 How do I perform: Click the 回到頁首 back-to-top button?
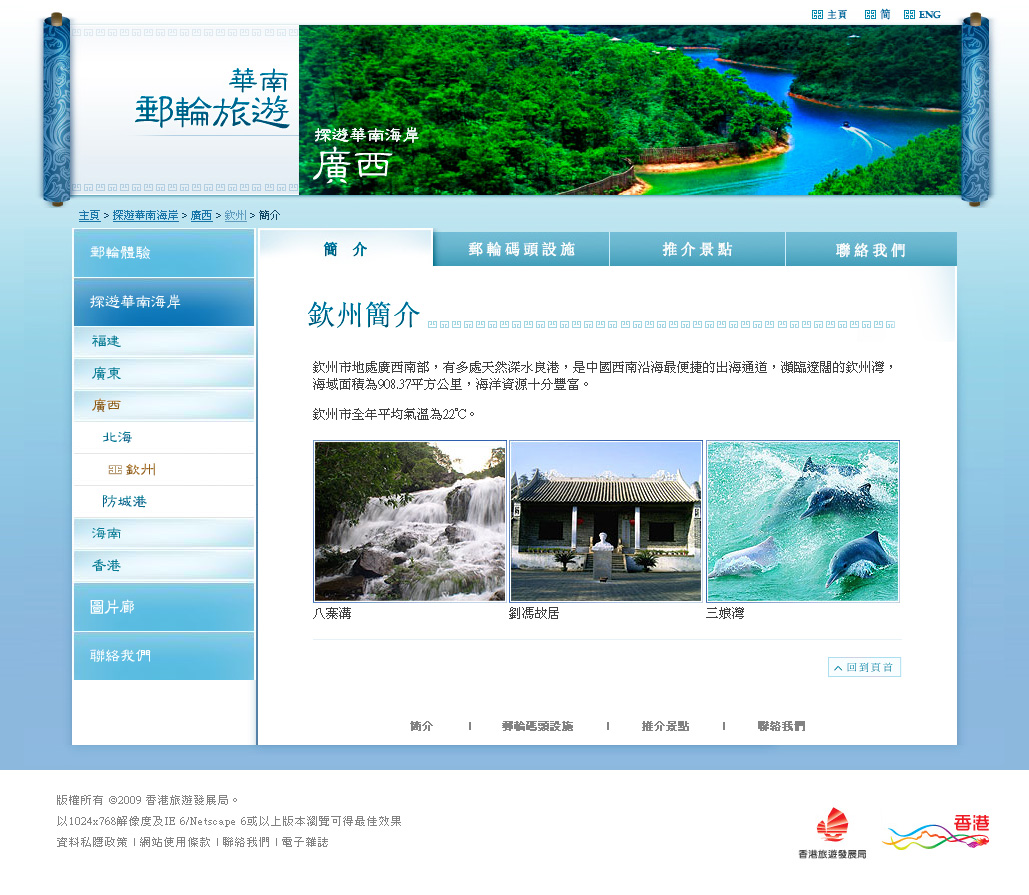coord(864,667)
